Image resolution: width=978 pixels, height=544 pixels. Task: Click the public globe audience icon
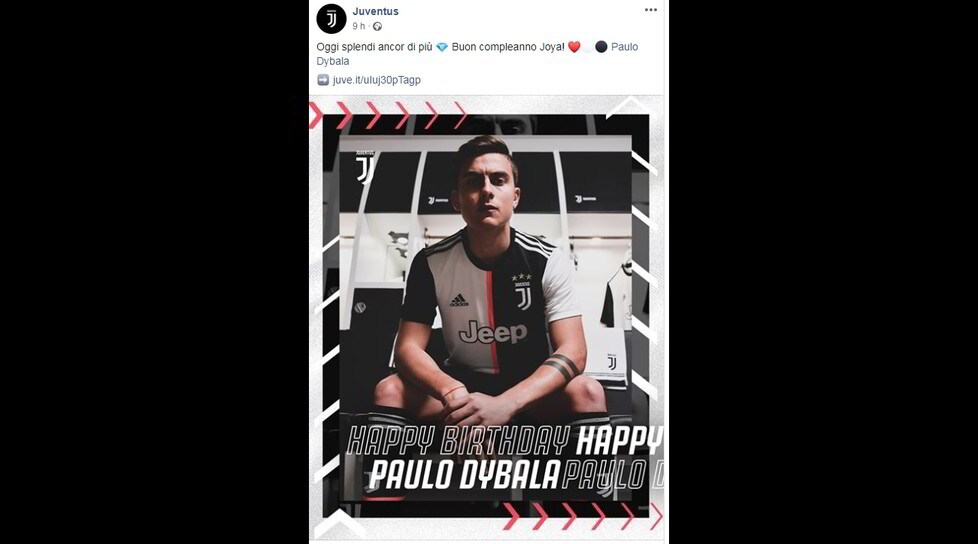click(377, 26)
